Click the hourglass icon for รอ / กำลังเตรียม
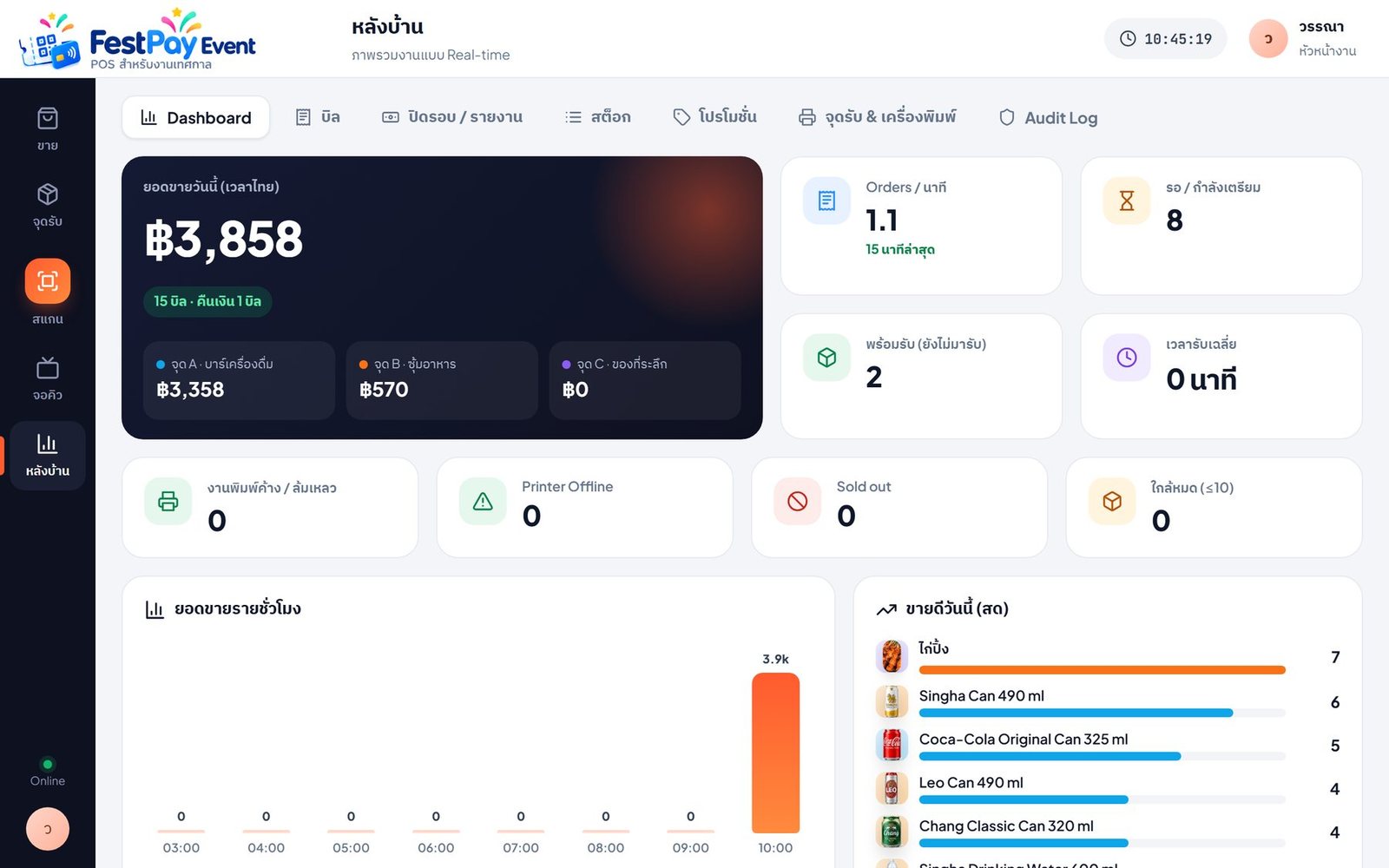Viewport: 1389px width, 868px height. tap(1127, 201)
